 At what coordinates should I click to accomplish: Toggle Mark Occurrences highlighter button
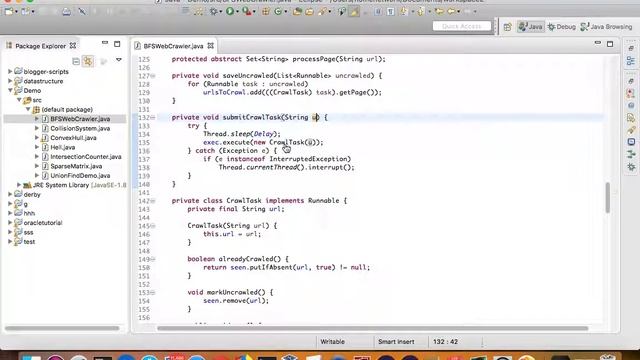[x=354, y=11]
